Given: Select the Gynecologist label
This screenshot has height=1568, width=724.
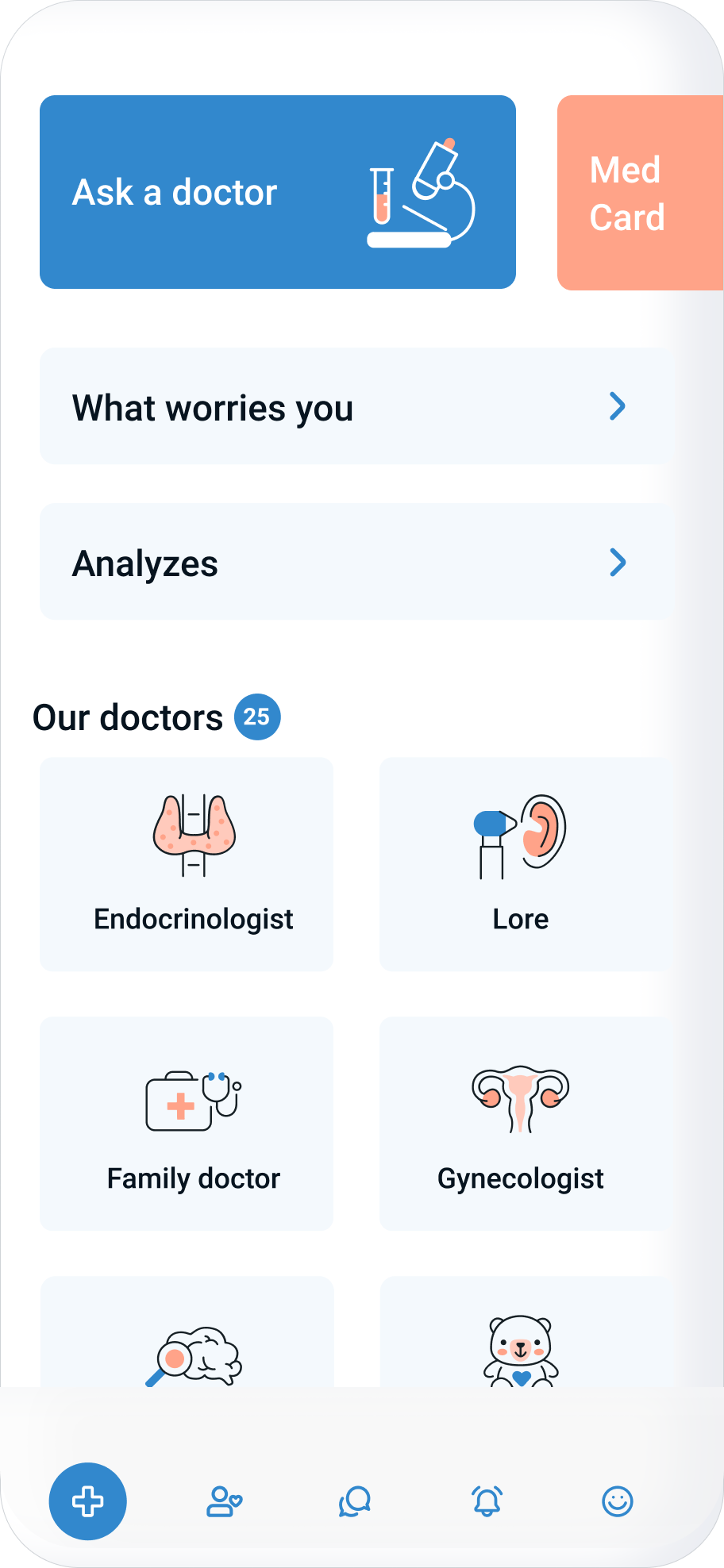Looking at the screenshot, I should pos(521,1179).
